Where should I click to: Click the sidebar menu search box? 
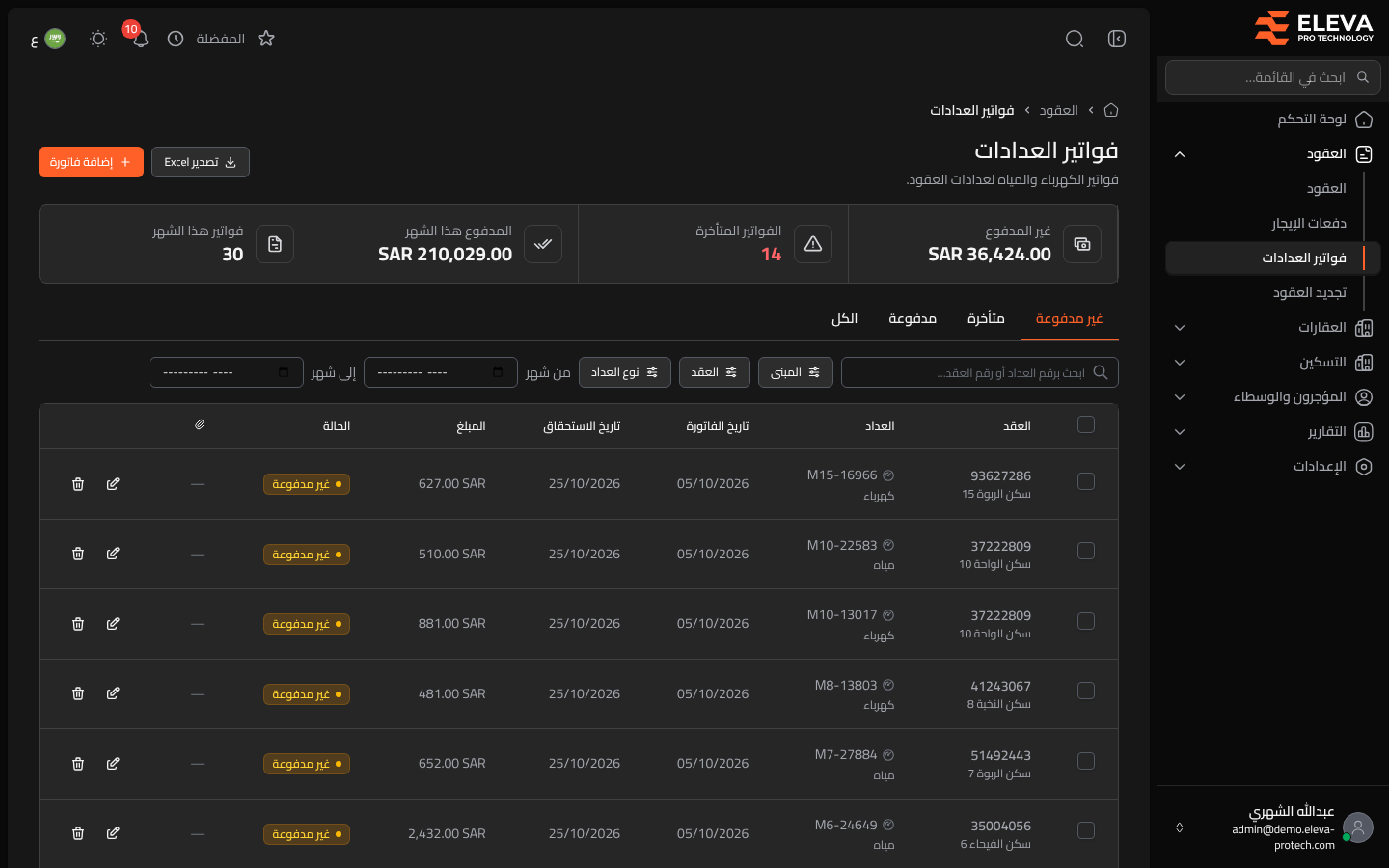pyautogui.click(x=1272, y=77)
